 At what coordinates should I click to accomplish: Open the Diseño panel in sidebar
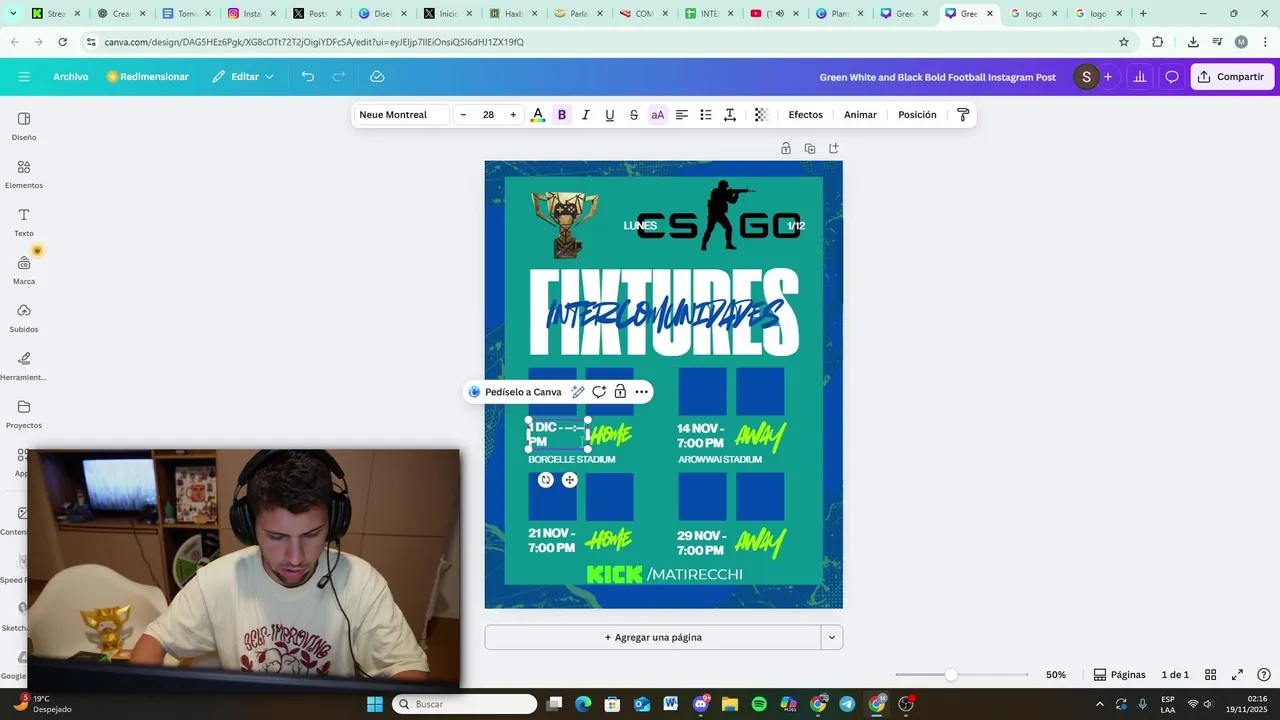click(x=24, y=126)
